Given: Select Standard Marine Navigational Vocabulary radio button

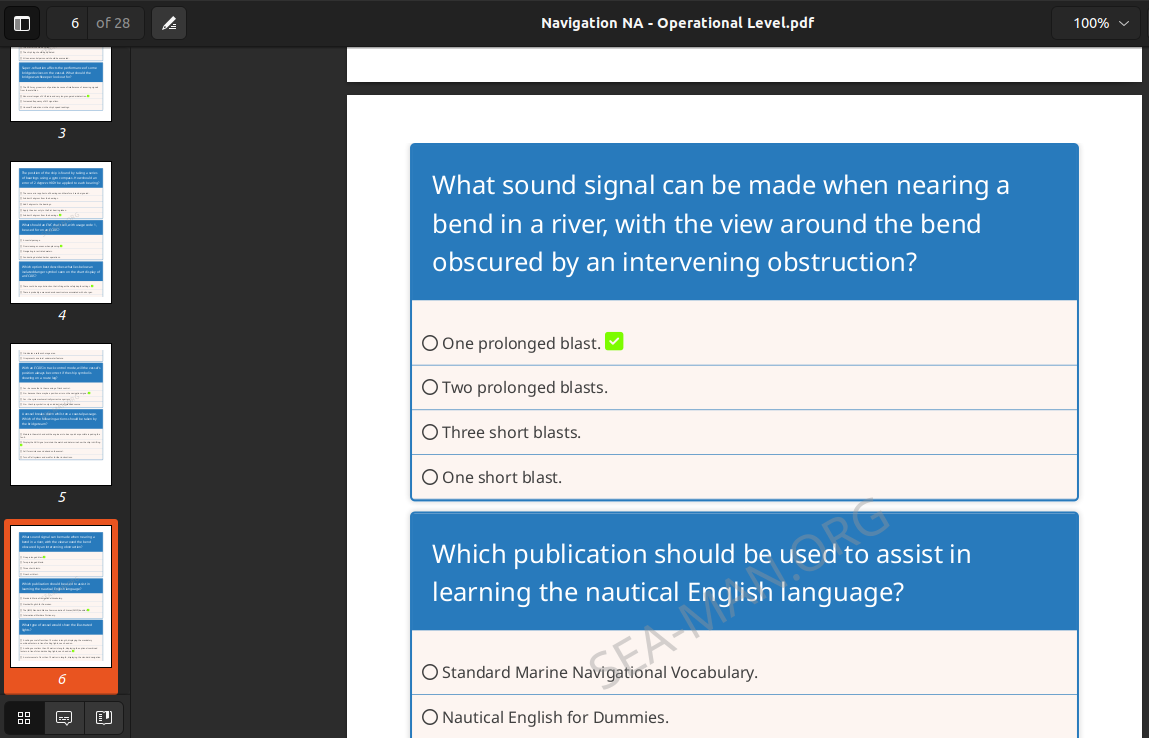Looking at the screenshot, I should [430, 672].
